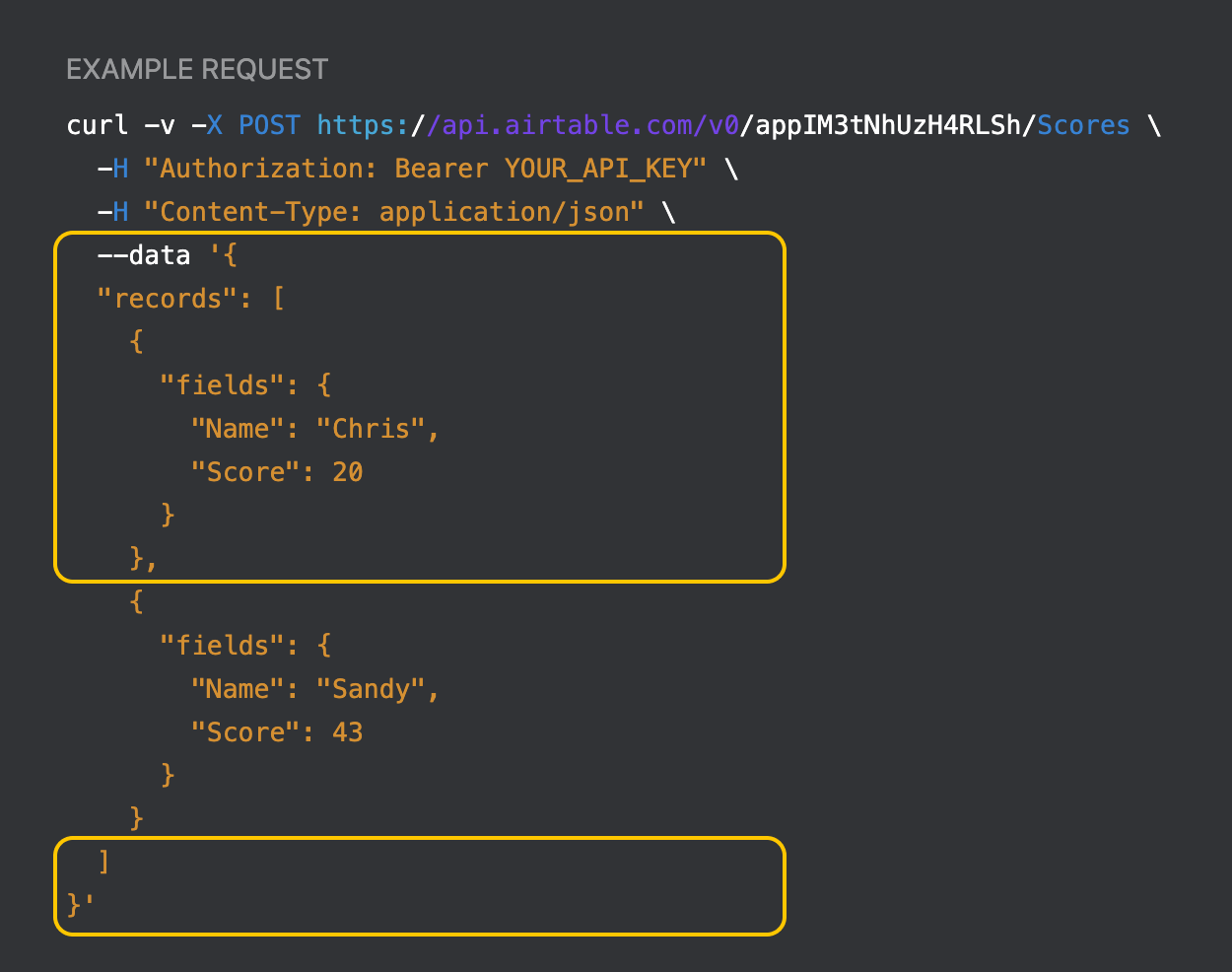
Task: Click the EXAMPLE REQUEST heading
Action: (x=197, y=70)
